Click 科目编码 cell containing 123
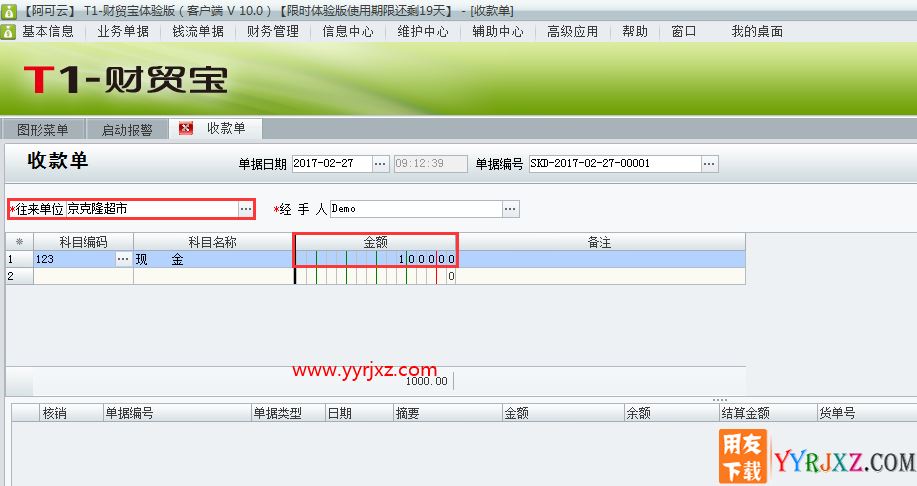This screenshot has width=917, height=486. 75,259
